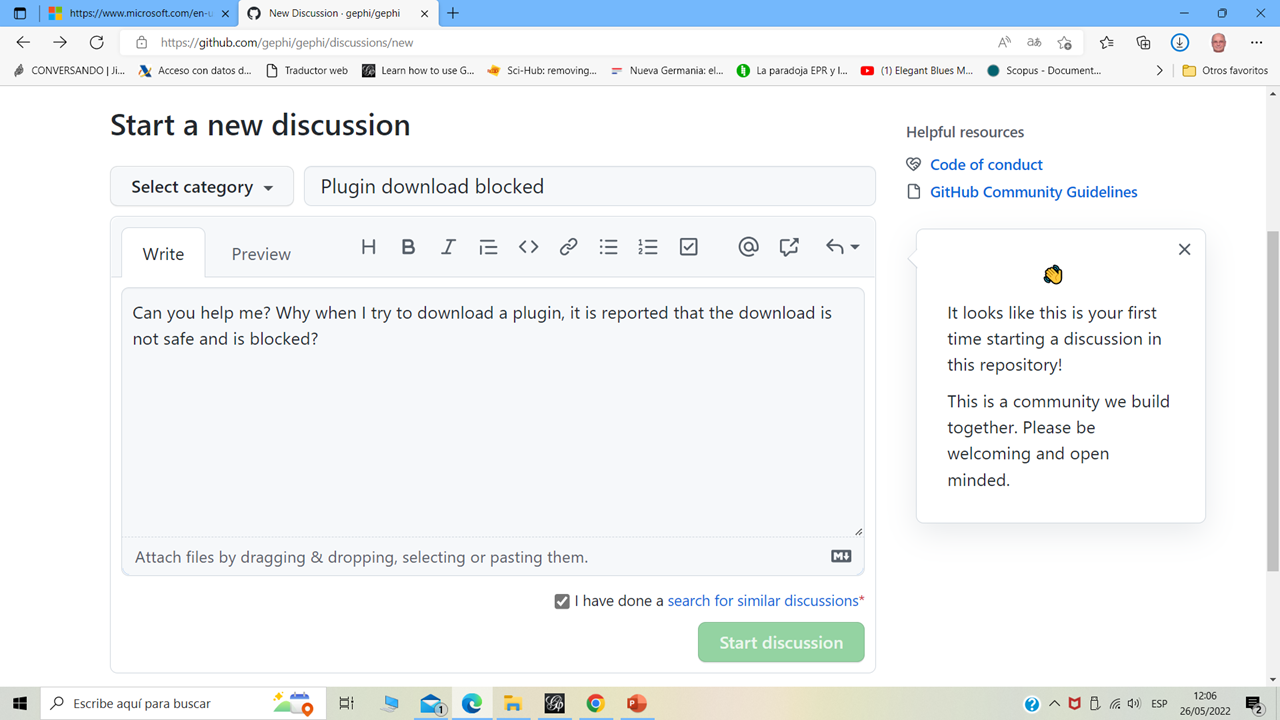Apply bold formatting in the editor
The width and height of the screenshot is (1280, 720).
click(408, 246)
